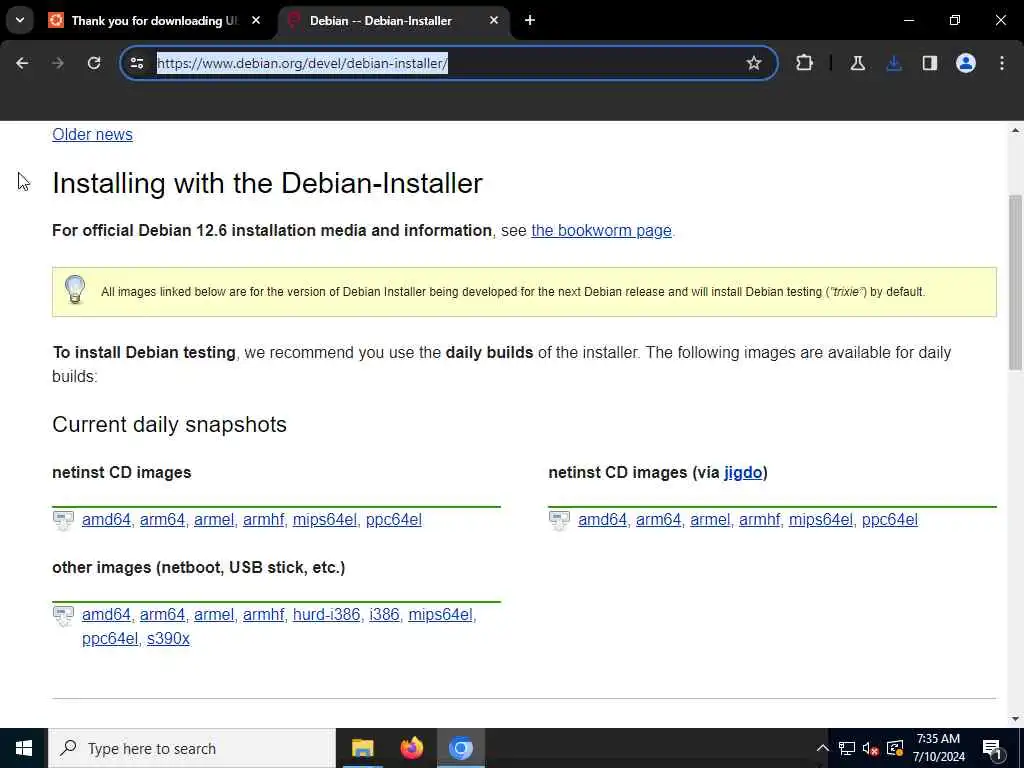1024x768 pixels.
Task: Expand the tab search dropdown arrow
Action: [20, 20]
